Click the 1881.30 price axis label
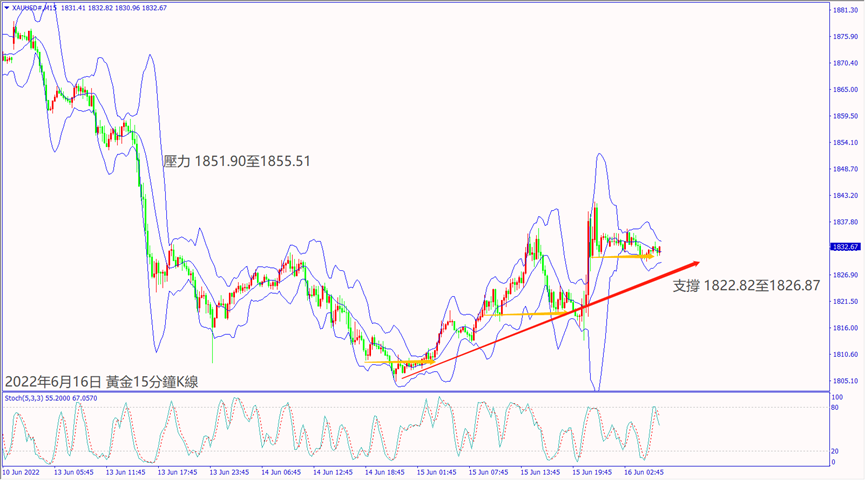The image size is (865, 480). coord(844,10)
